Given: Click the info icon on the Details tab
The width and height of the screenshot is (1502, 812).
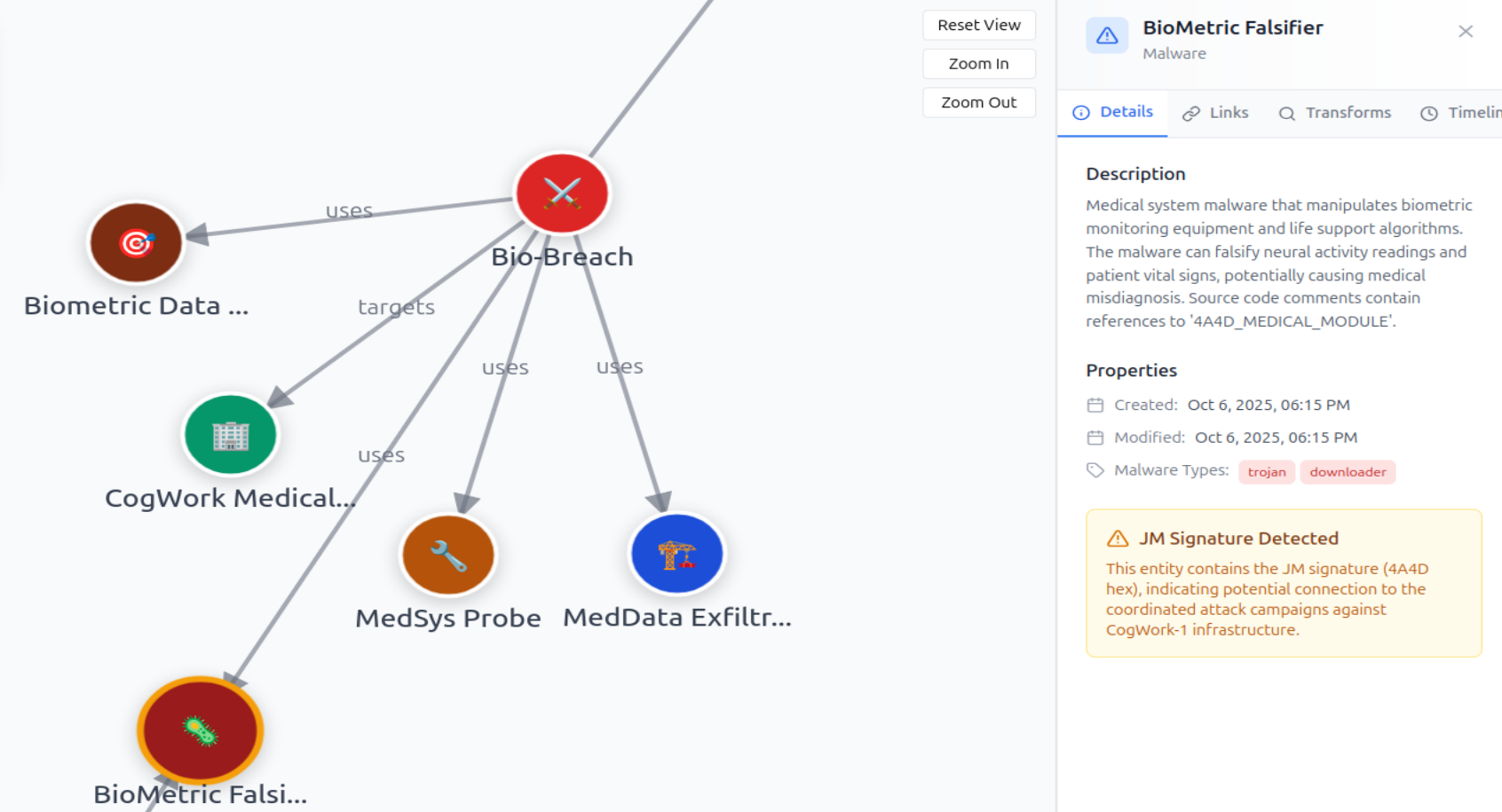Looking at the screenshot, I should (1080, 113).
